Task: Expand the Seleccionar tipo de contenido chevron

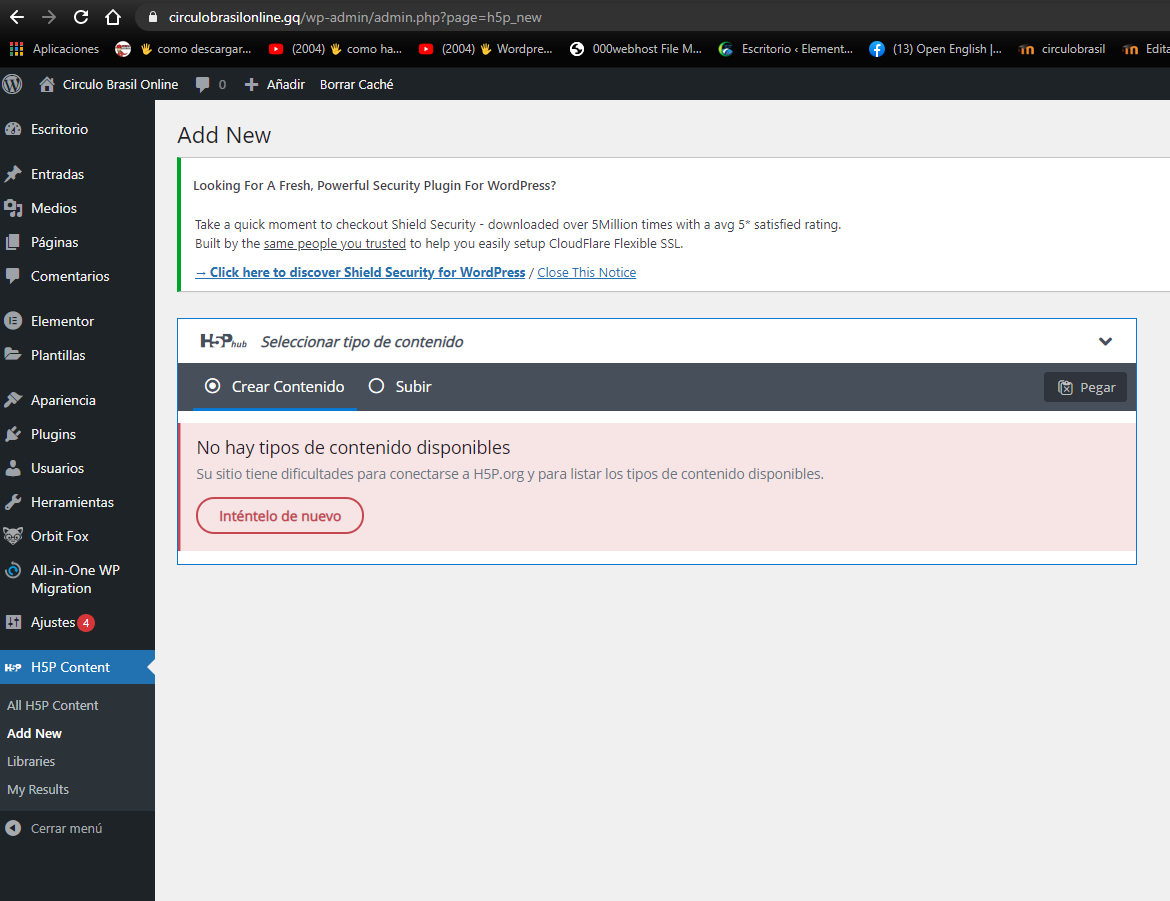Action: click(x=1105, y=341)
